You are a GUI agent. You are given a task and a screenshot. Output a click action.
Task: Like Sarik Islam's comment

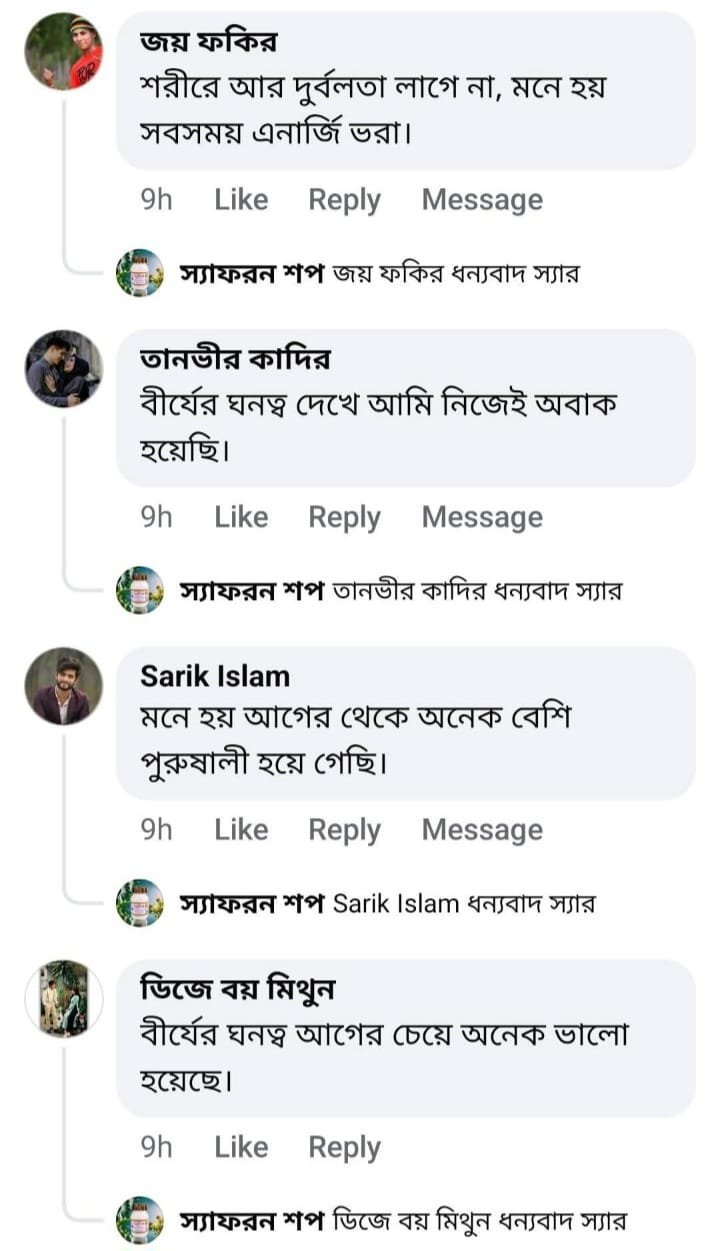241,830
